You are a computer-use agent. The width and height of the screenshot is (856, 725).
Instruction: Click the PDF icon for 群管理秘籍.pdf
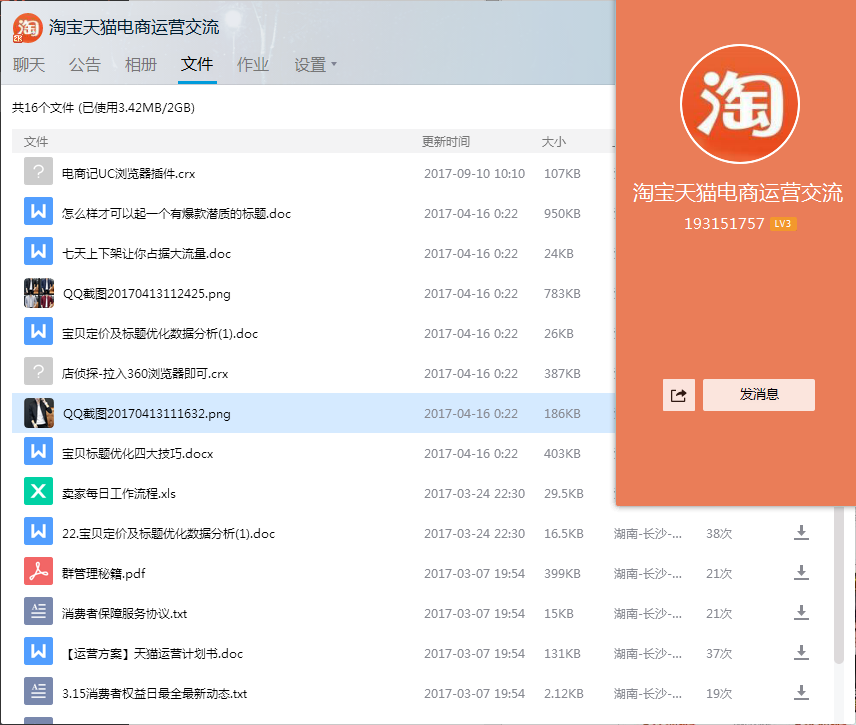38,571
